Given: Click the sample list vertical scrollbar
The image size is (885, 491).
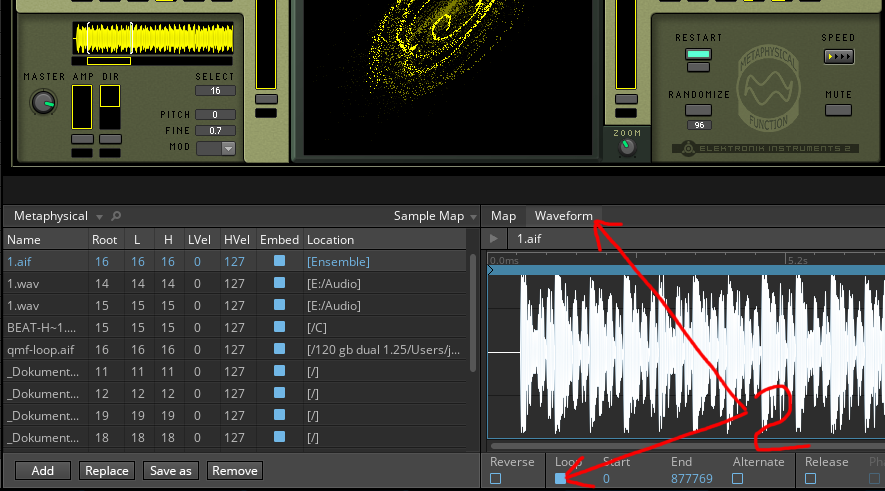Looking at the screenshot, I should click(x=472, y=313).
